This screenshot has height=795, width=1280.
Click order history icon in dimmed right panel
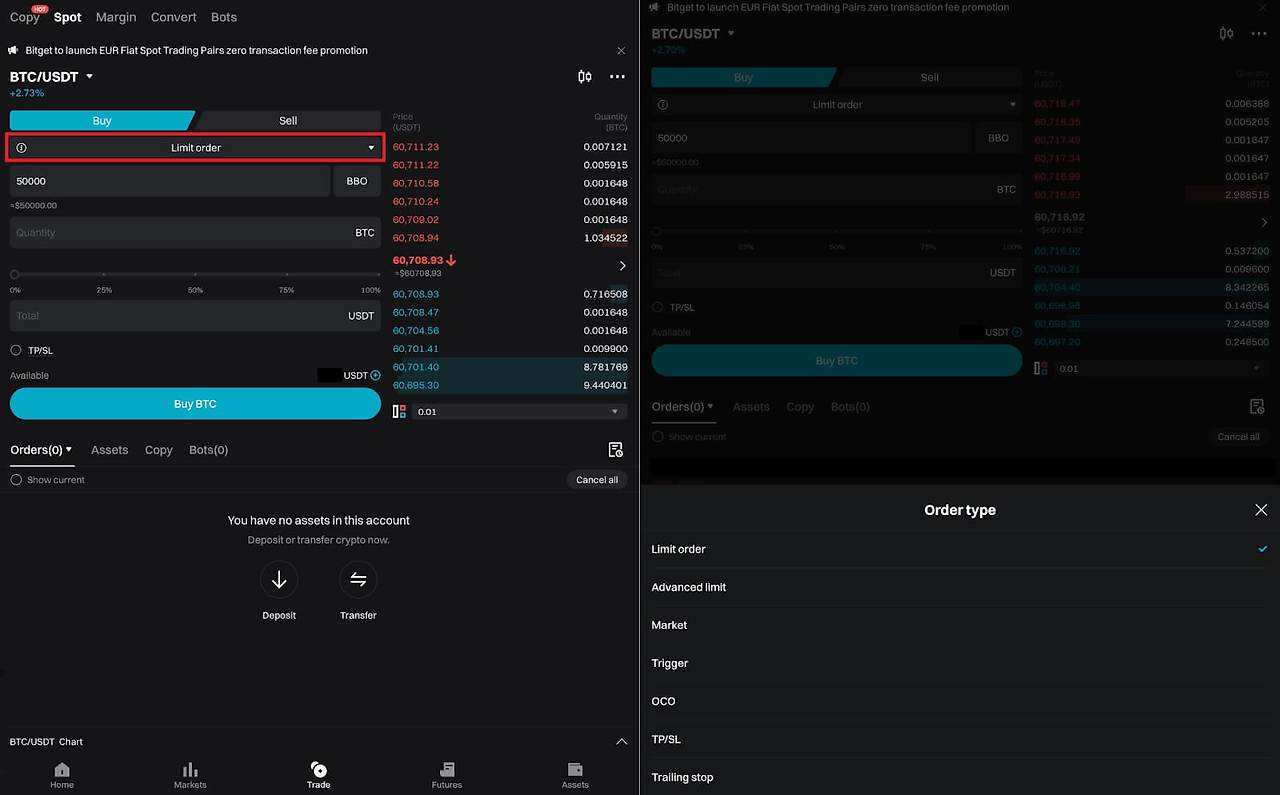pos(1258,407)
